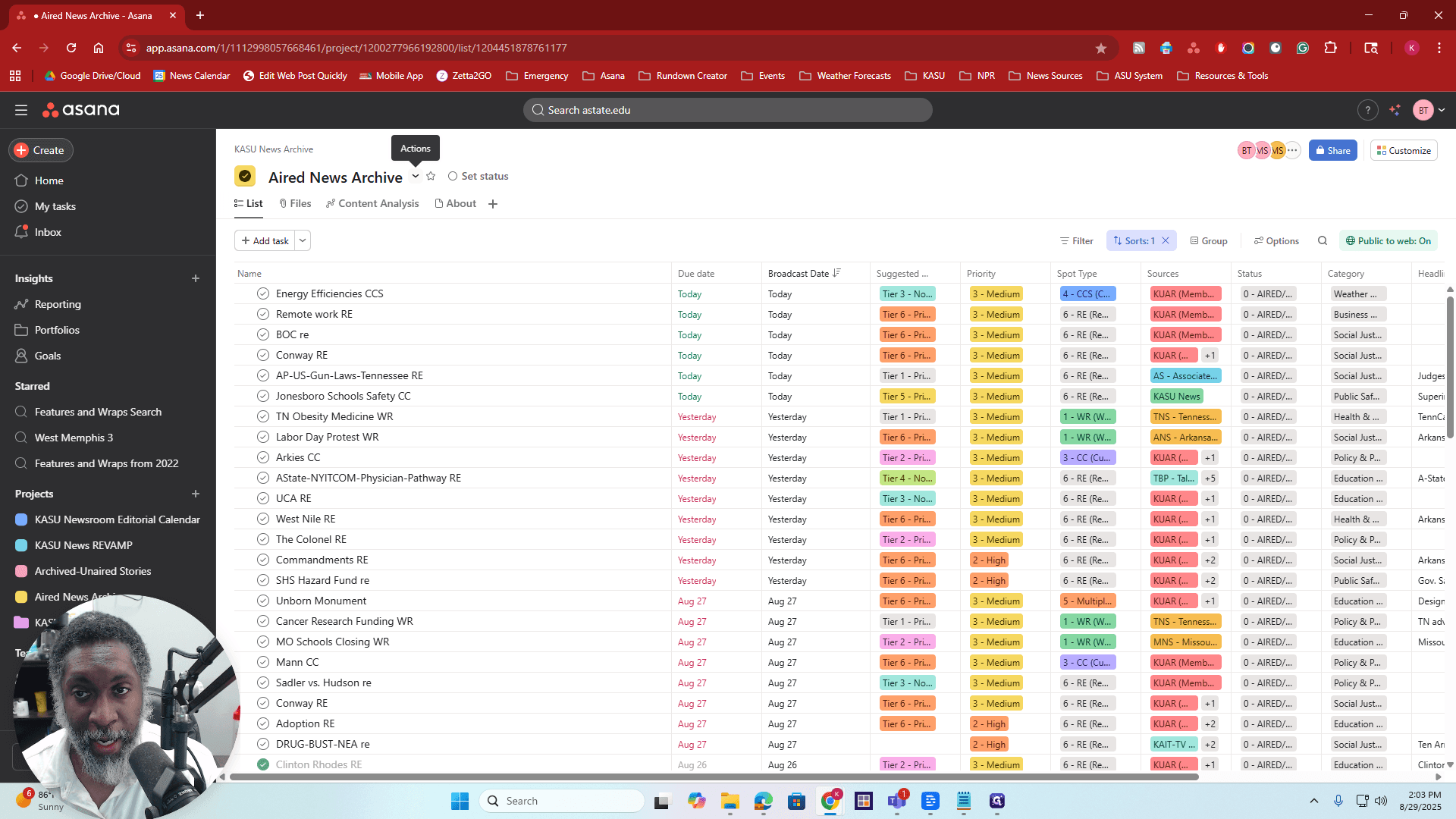This screenshot has height=819, width=1456.
Task: Open Options menu in toolbar
Action: point(1276,240)
